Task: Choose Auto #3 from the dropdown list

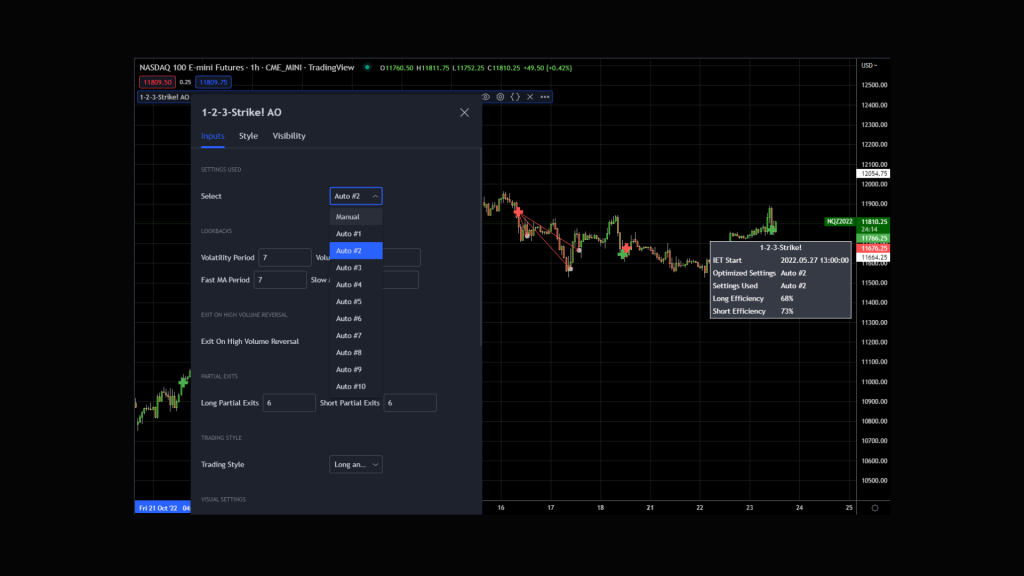Action: point(356,268)
